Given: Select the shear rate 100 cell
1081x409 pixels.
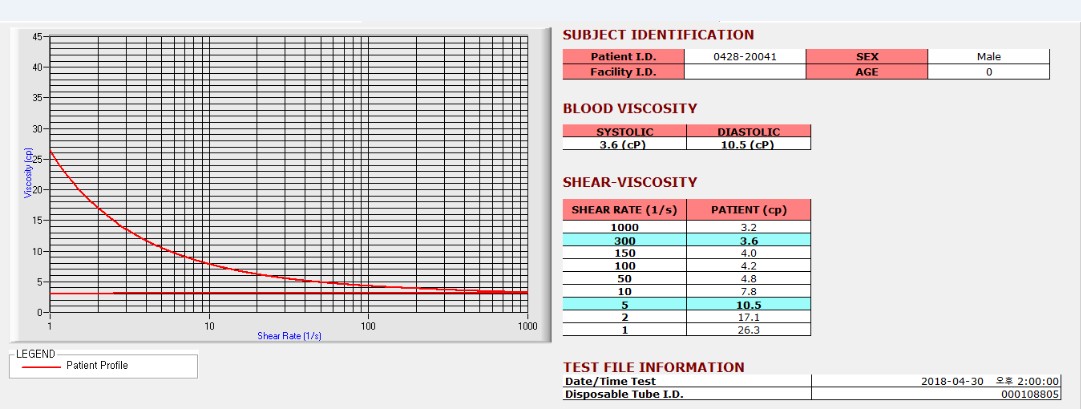Looking at the screenshot, I should pyautogui.click(x=625, y=266).
